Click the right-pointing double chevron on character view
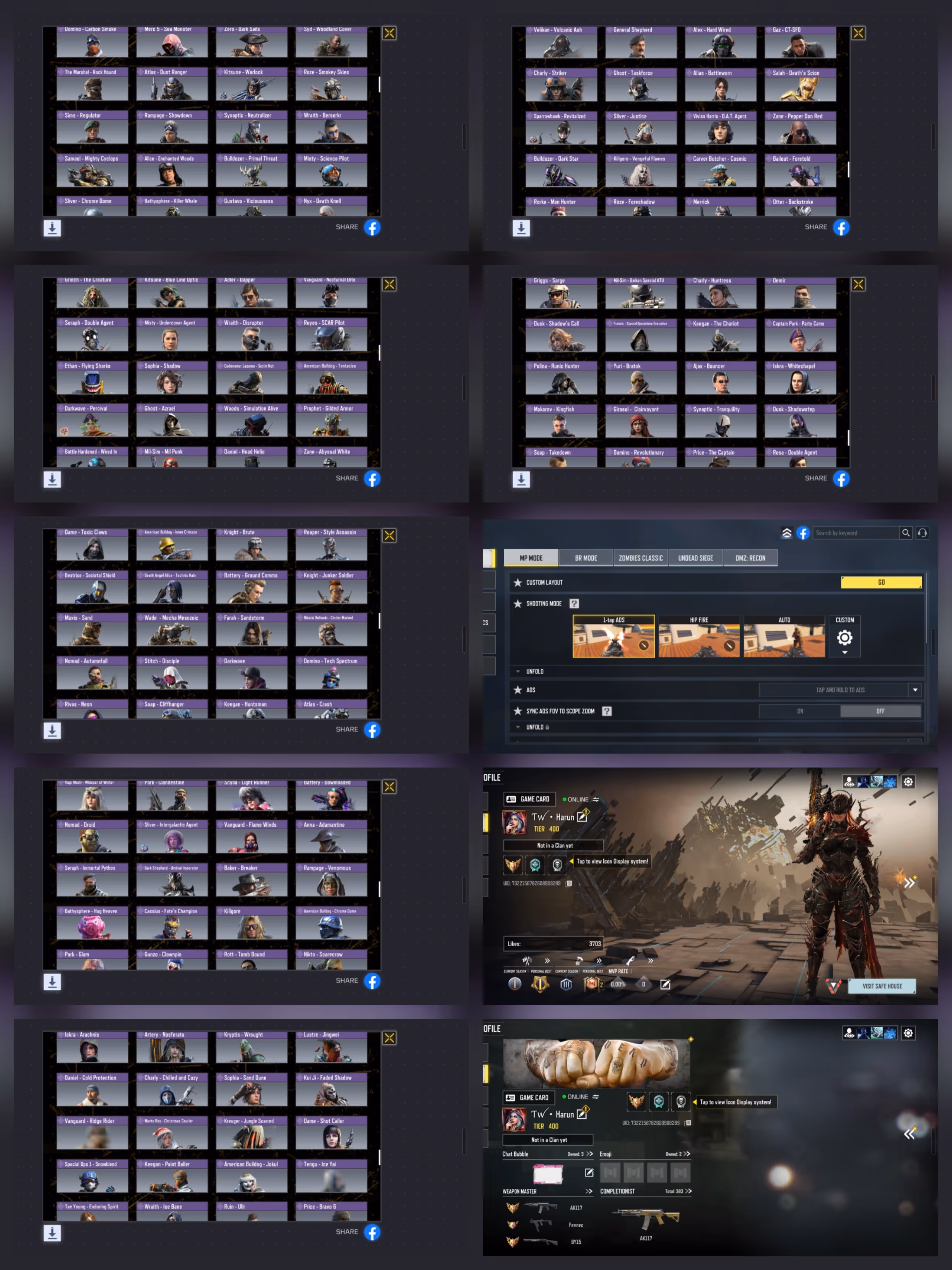This screenshot has width=952, height=1270. [x=909, y=883]
